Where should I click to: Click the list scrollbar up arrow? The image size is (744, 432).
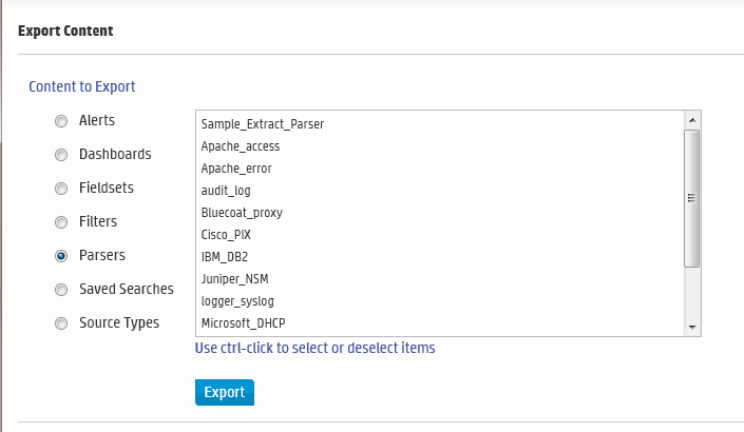pos(692,118)
